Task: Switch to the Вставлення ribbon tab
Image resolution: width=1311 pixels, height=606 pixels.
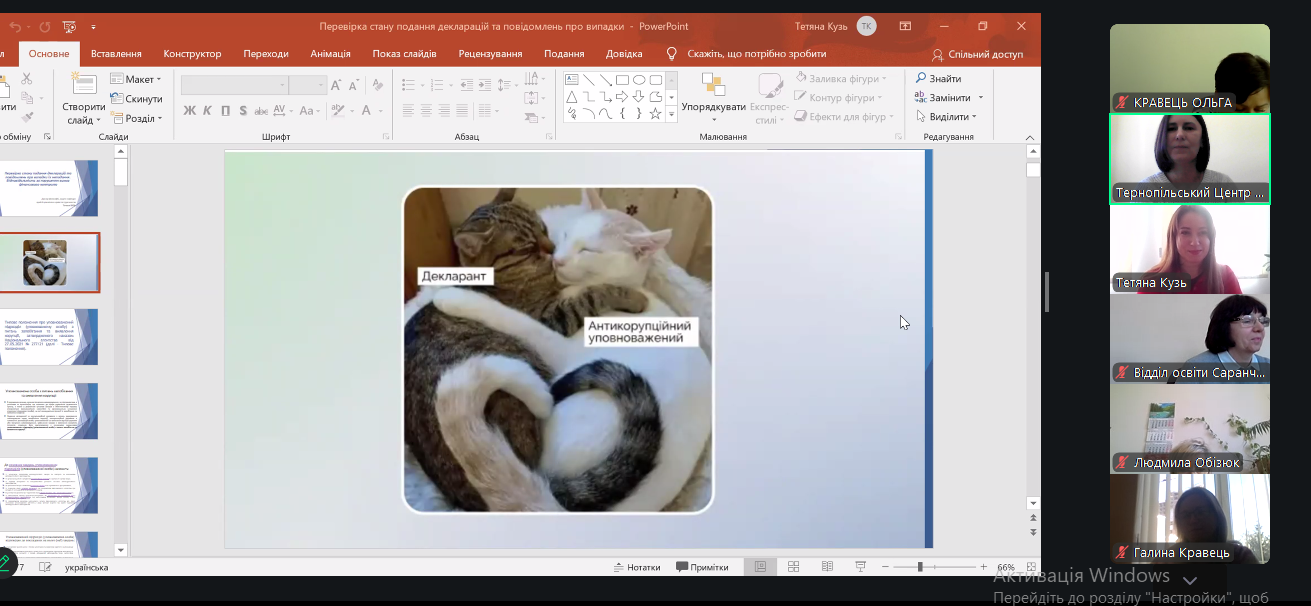Action: (116, 54)
